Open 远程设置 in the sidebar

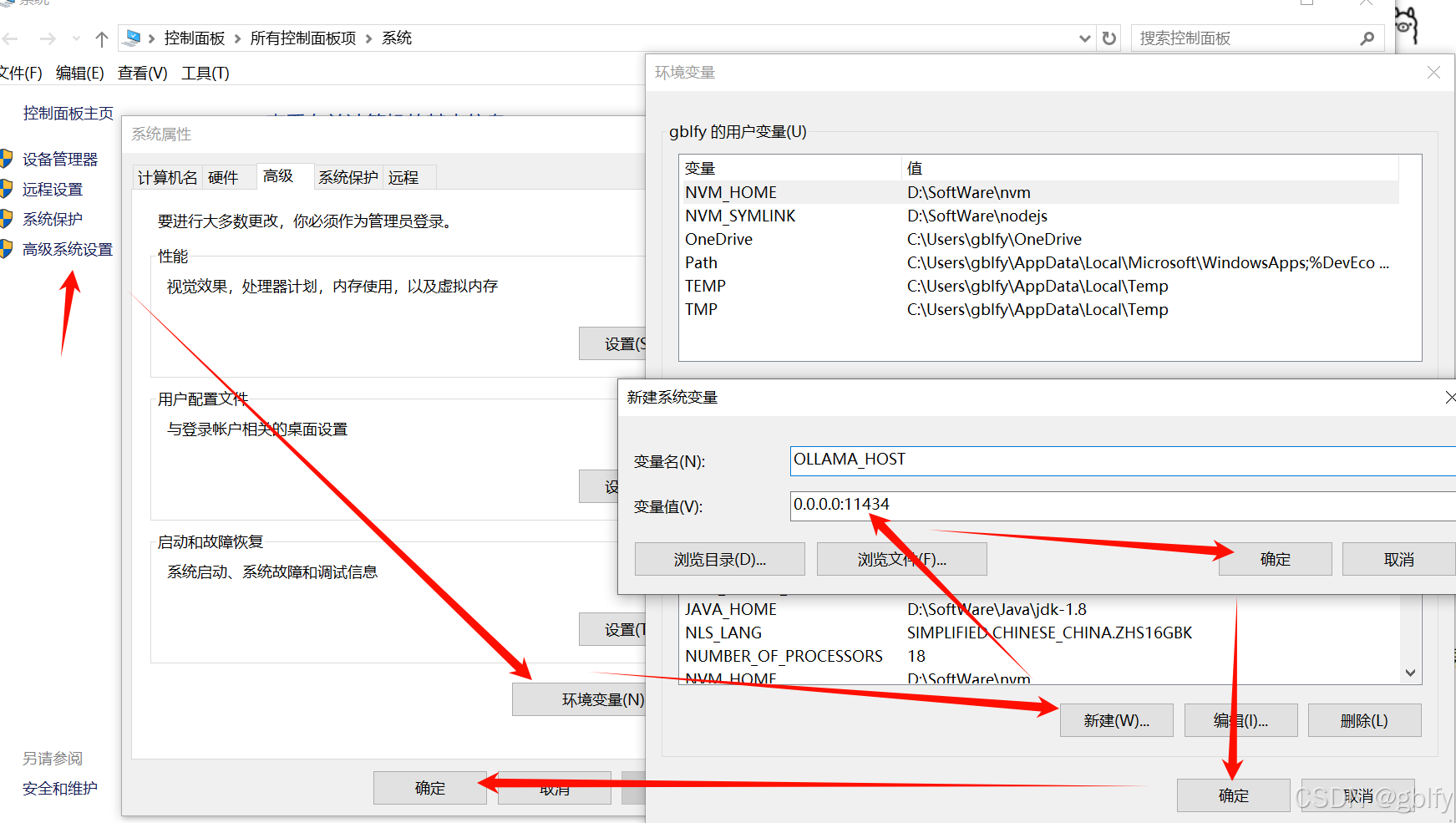tap(53, 190)
